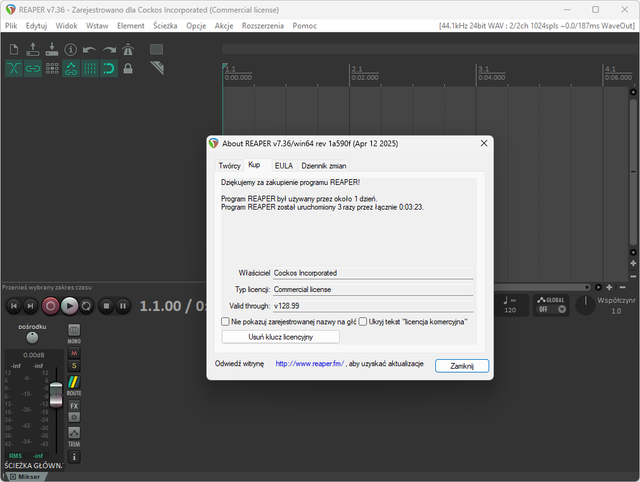The height and width of the screenshot is (482, 640).
Task: Click the Redo arrow icon
Action: pyautogui.click(x=109, y=49)
